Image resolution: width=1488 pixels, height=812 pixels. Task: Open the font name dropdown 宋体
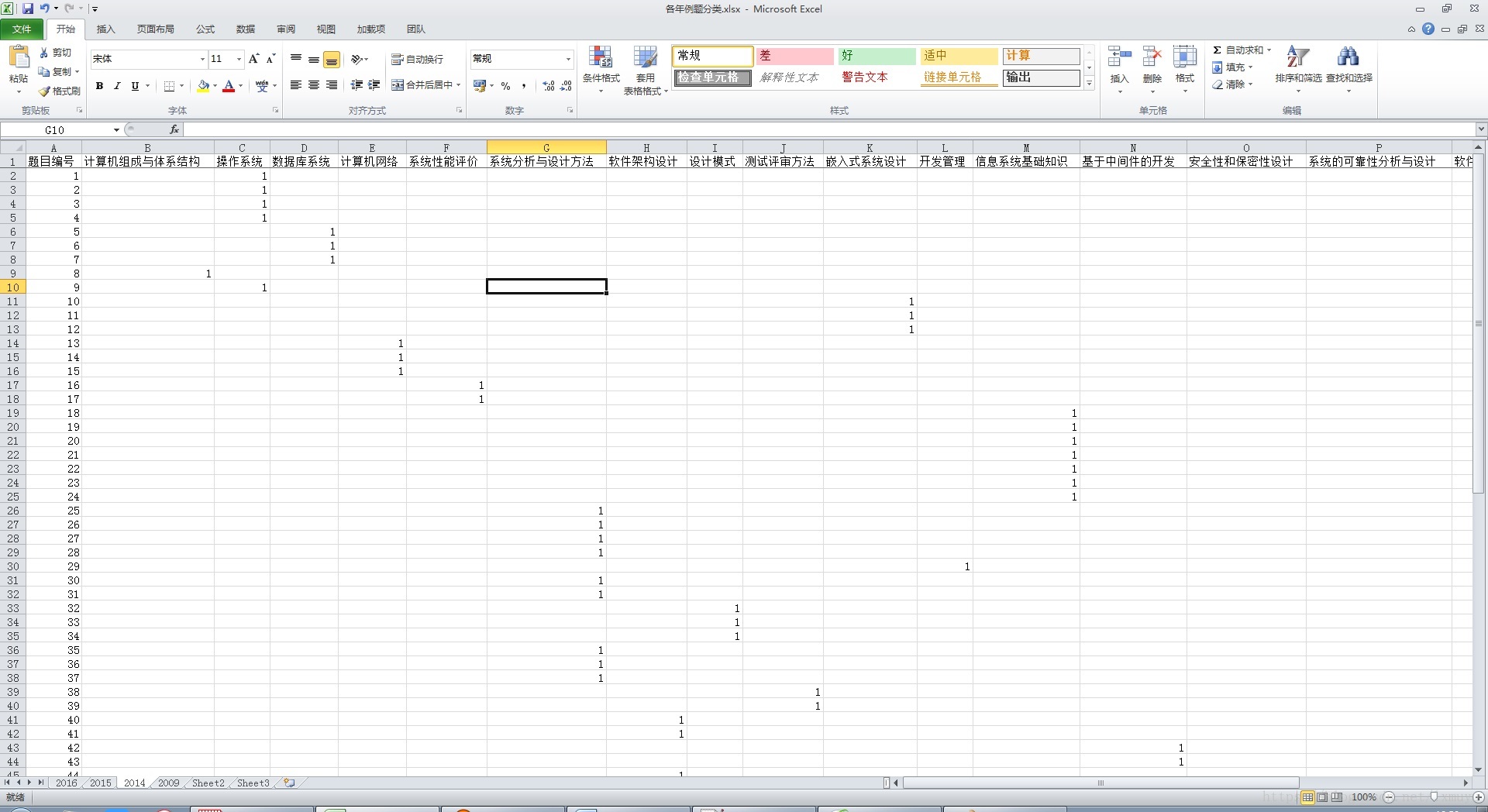click(202, 59)
